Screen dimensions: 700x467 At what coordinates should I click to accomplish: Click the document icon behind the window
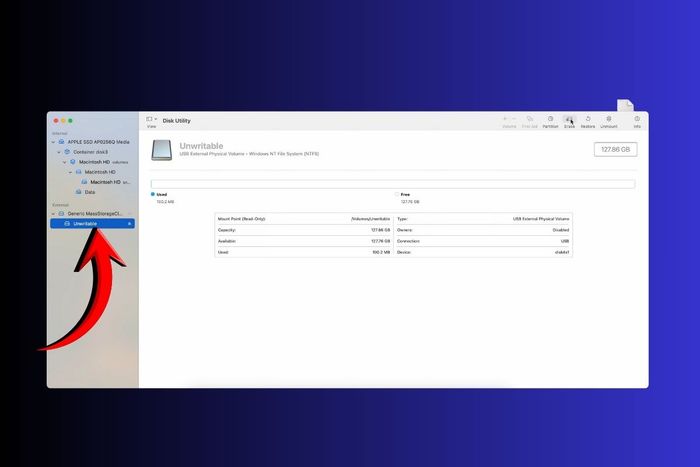coord(625,105)
